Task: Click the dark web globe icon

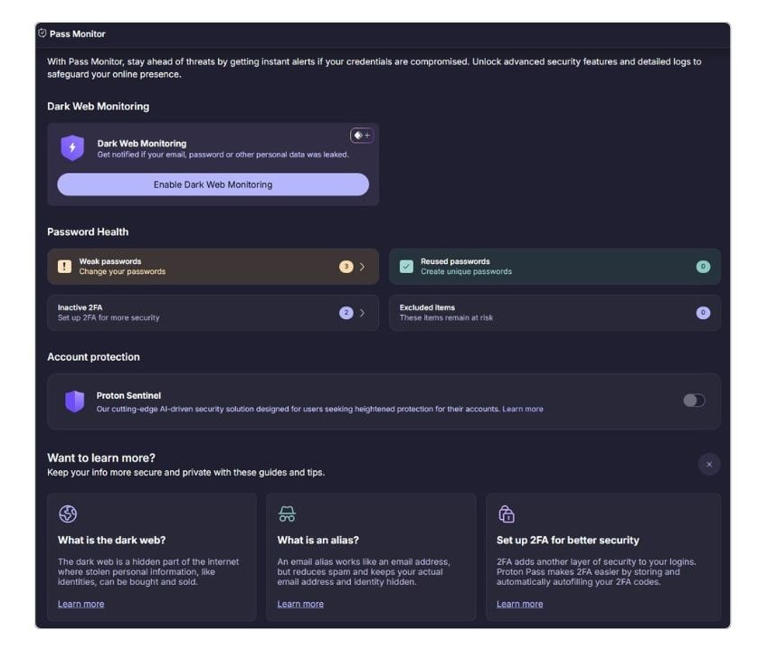Action: (68, 514)
